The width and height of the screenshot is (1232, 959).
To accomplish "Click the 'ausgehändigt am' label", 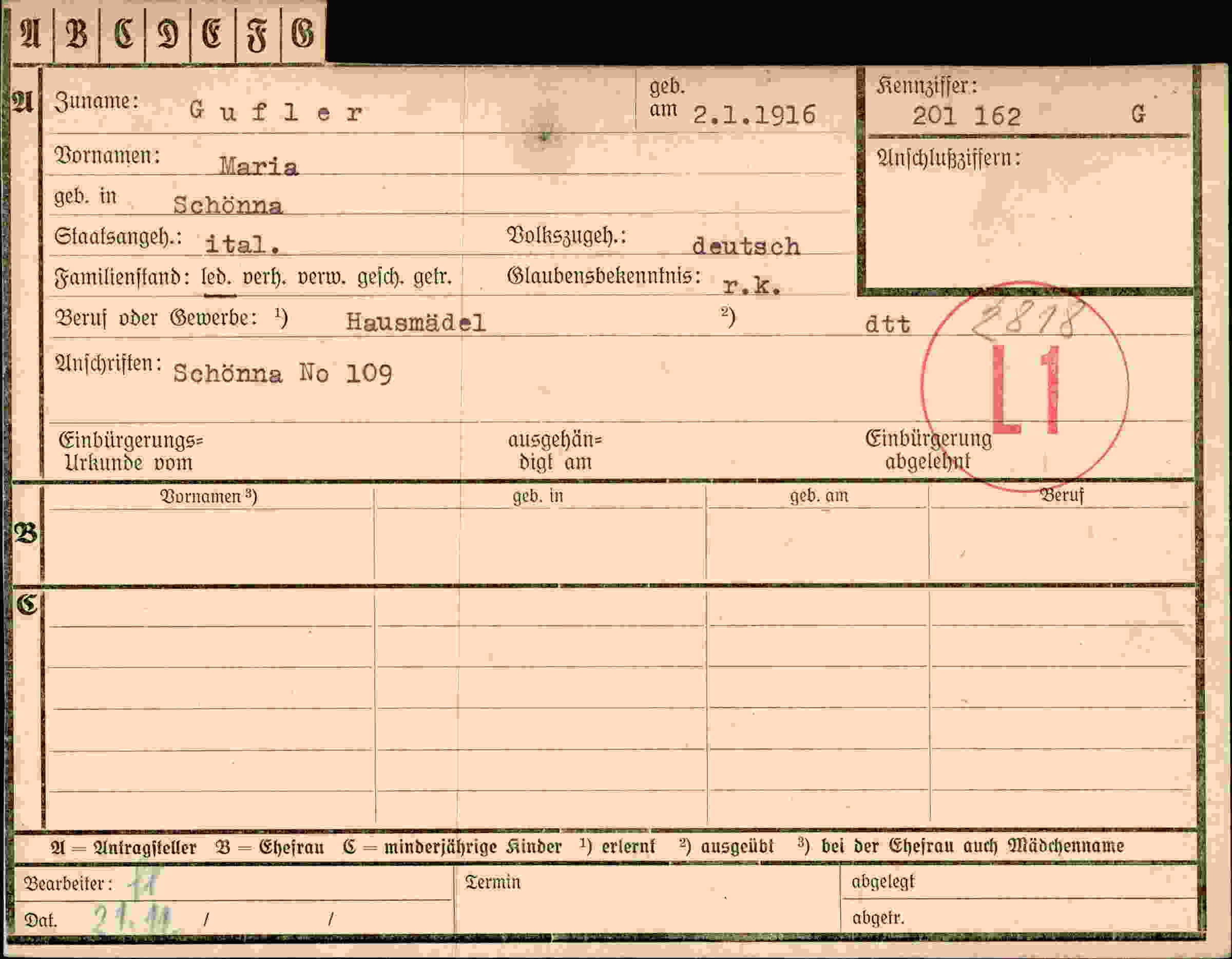I will pos(555,451).
